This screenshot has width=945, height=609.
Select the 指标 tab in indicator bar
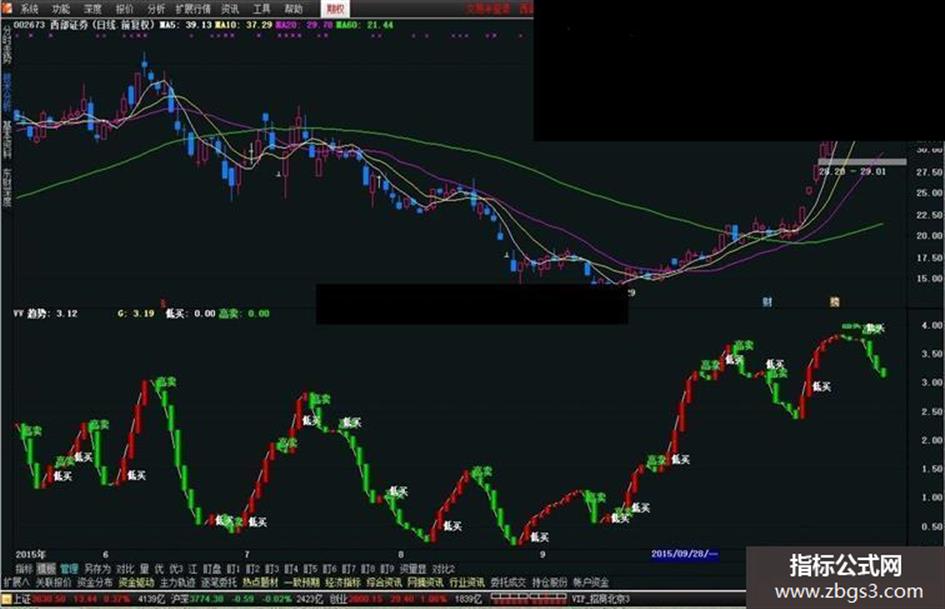(25, 569)
